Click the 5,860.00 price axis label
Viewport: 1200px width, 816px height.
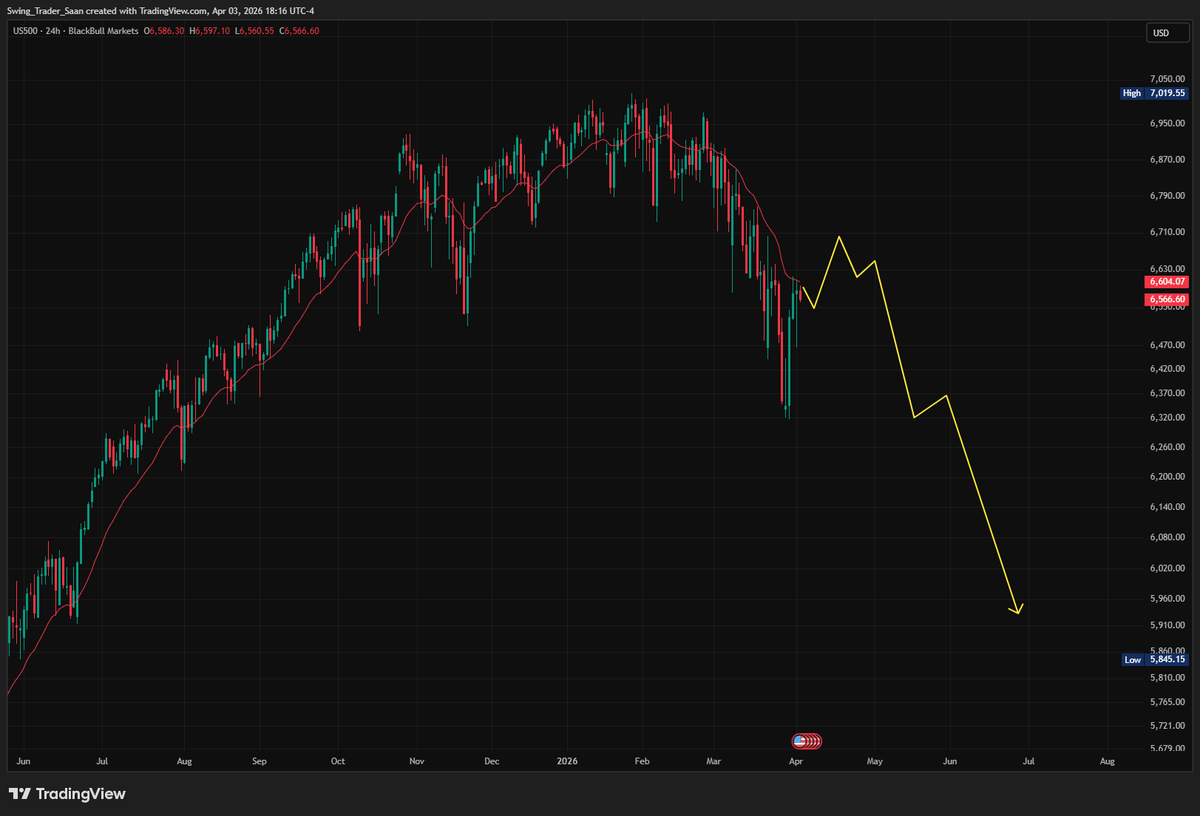1167,651
